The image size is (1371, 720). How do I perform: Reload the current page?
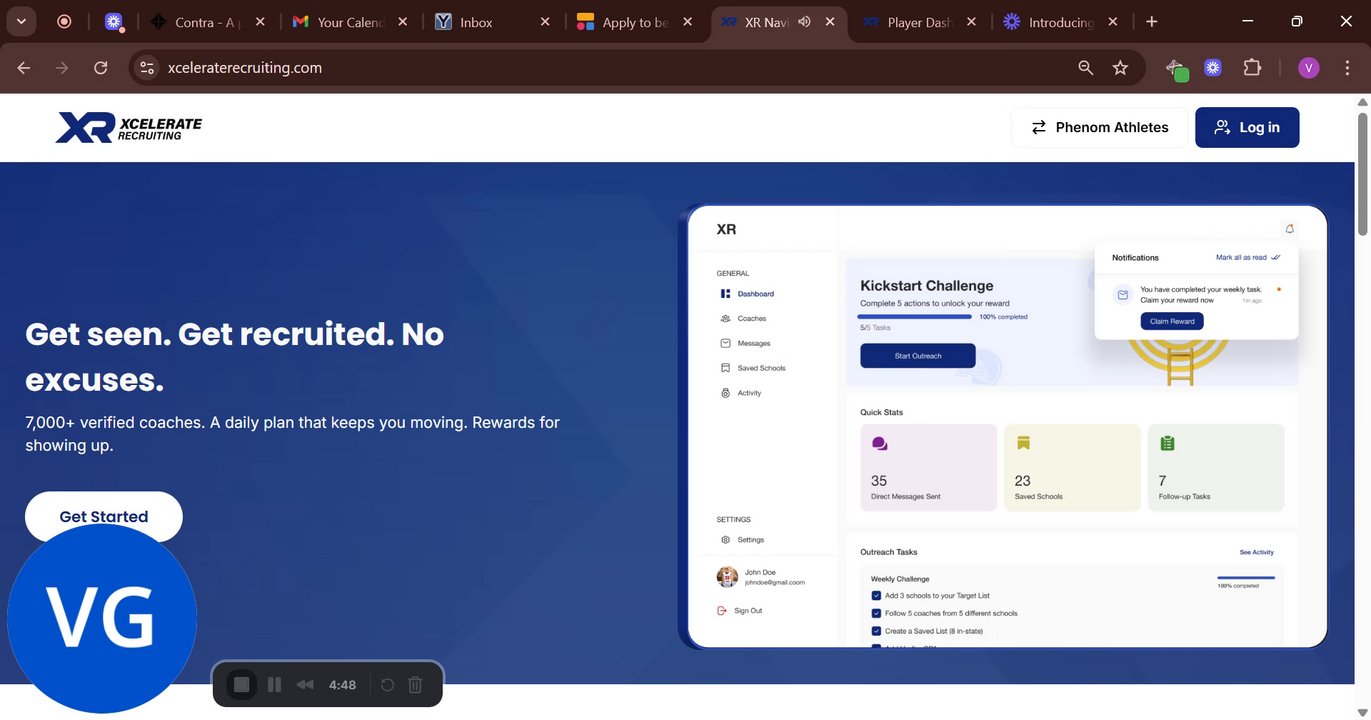(x=100, y=67)
